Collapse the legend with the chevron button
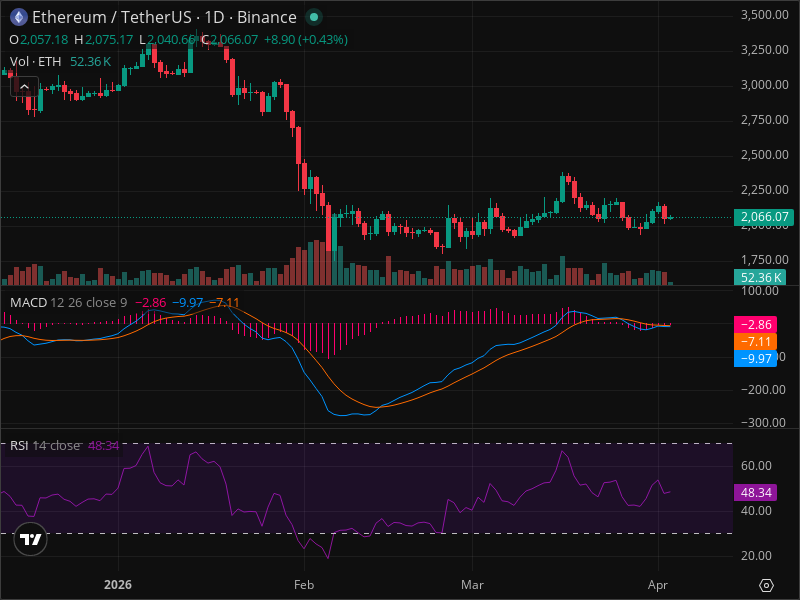The width and height of the screenshot is (800, 600). click(x=24, y=87)
